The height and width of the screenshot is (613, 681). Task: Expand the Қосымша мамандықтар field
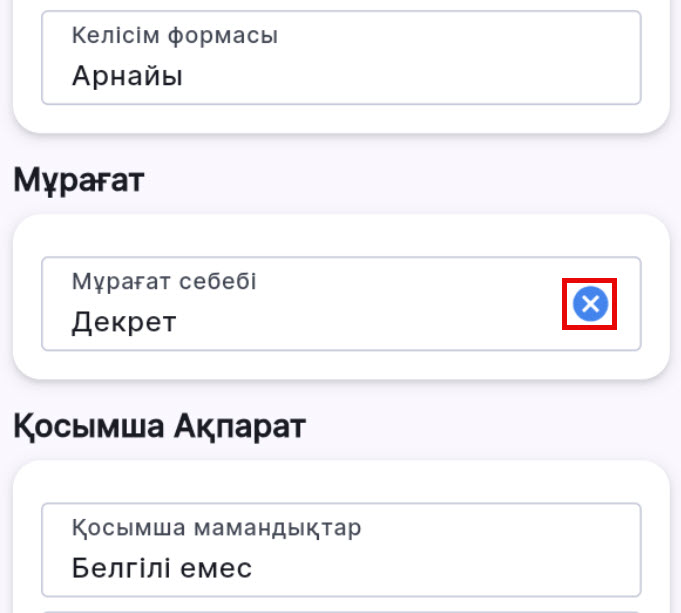click(x=340, y=549)
